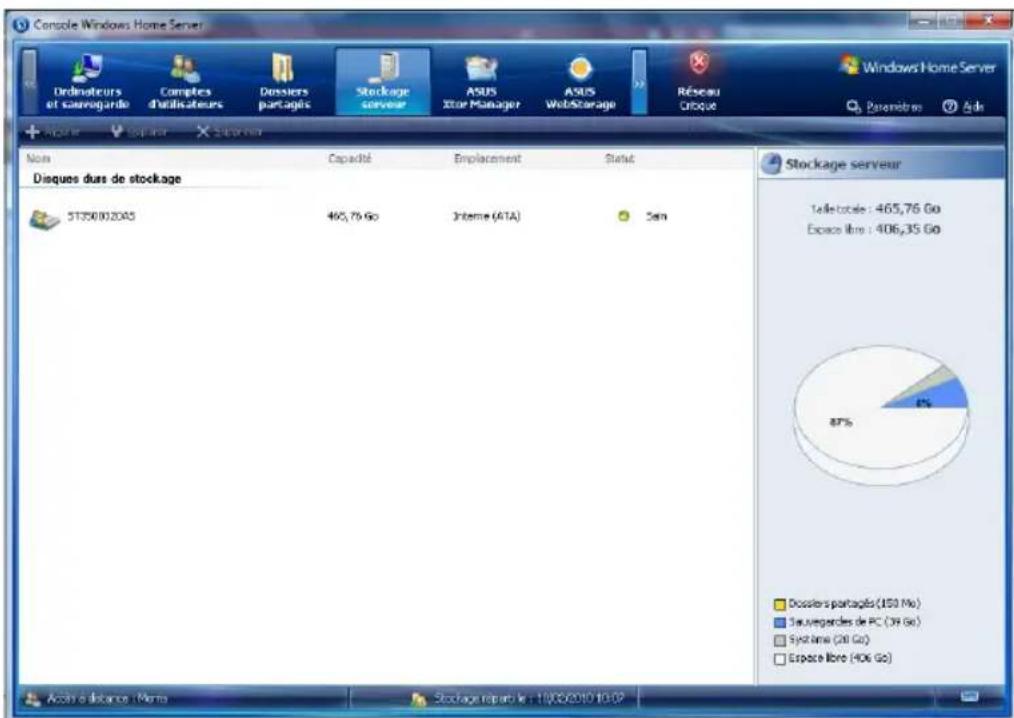This screenshot has width=1014, height=718.
Task: Switch to the Dossiers partagés tab
Action: [x=285, y=82]
